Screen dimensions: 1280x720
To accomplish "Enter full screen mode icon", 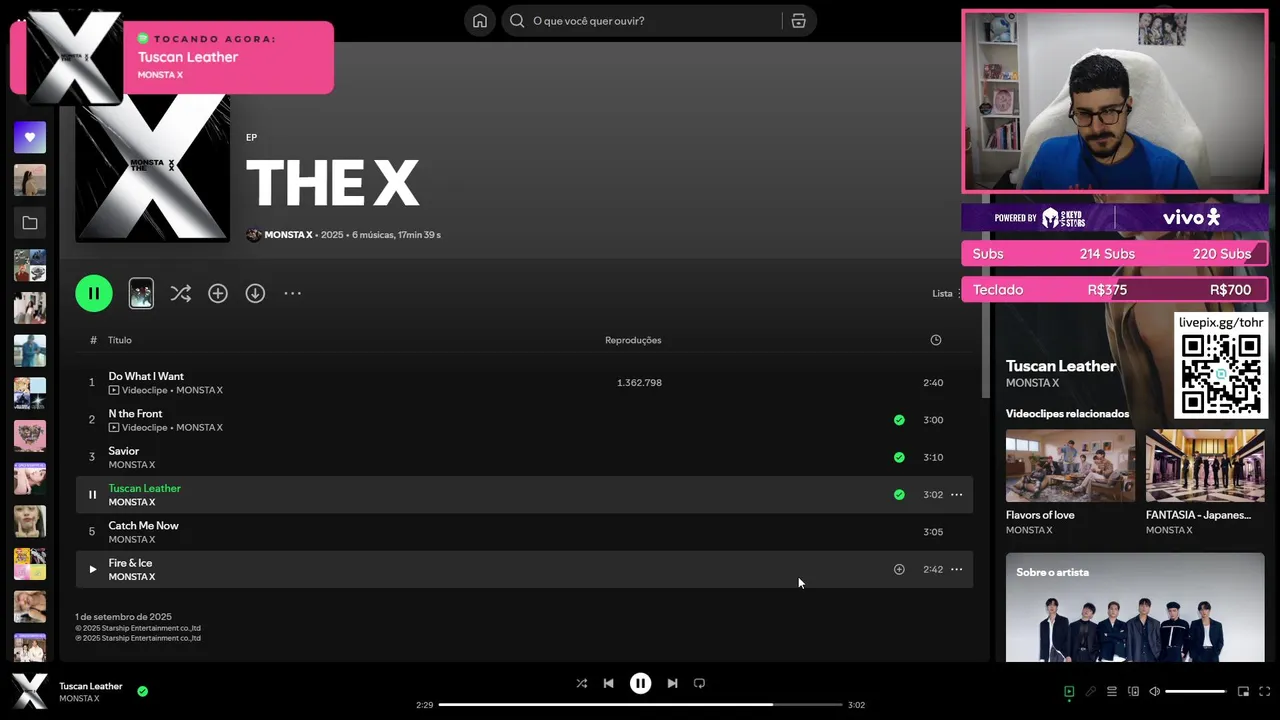I will coord(1265,691).
